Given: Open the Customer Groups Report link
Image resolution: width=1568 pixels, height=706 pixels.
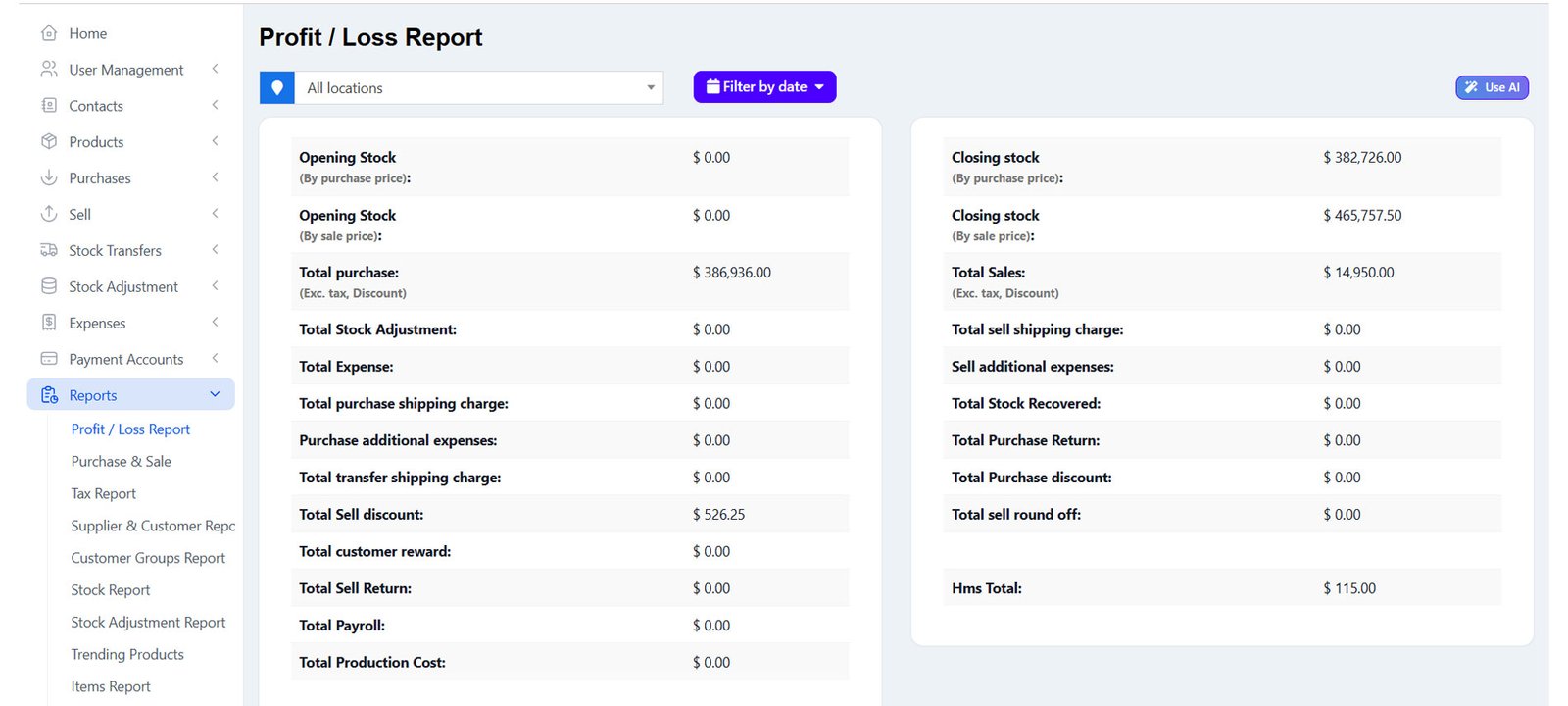Looking at the screenshot, I should [x=148, y=558].
